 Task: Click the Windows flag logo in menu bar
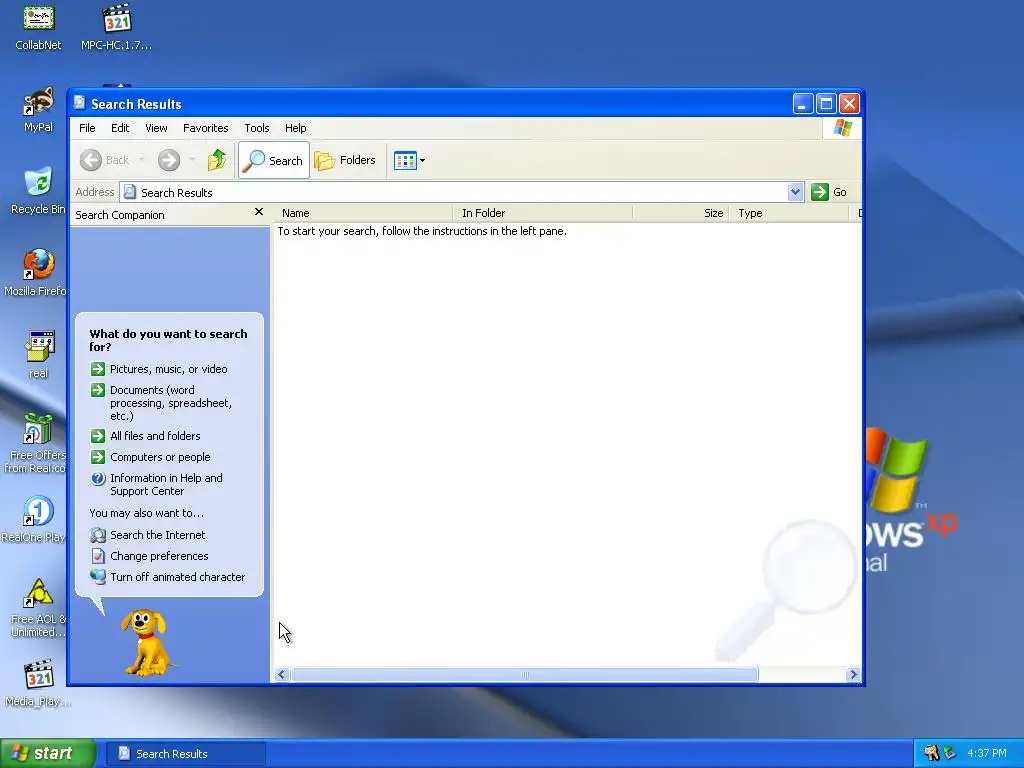point(842,128)
